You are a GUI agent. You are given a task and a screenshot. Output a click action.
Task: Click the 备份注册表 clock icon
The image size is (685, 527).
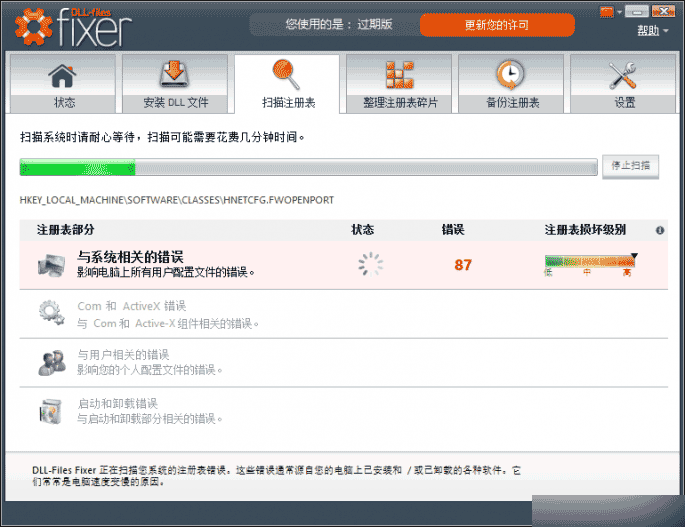click(511, 76)
